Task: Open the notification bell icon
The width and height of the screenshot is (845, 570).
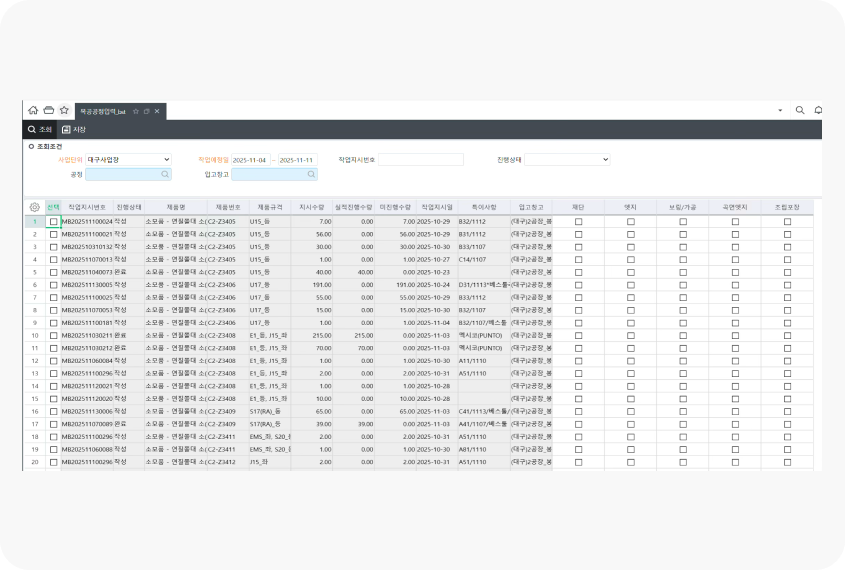Action: pyautogui.click(x=818, y=110)
